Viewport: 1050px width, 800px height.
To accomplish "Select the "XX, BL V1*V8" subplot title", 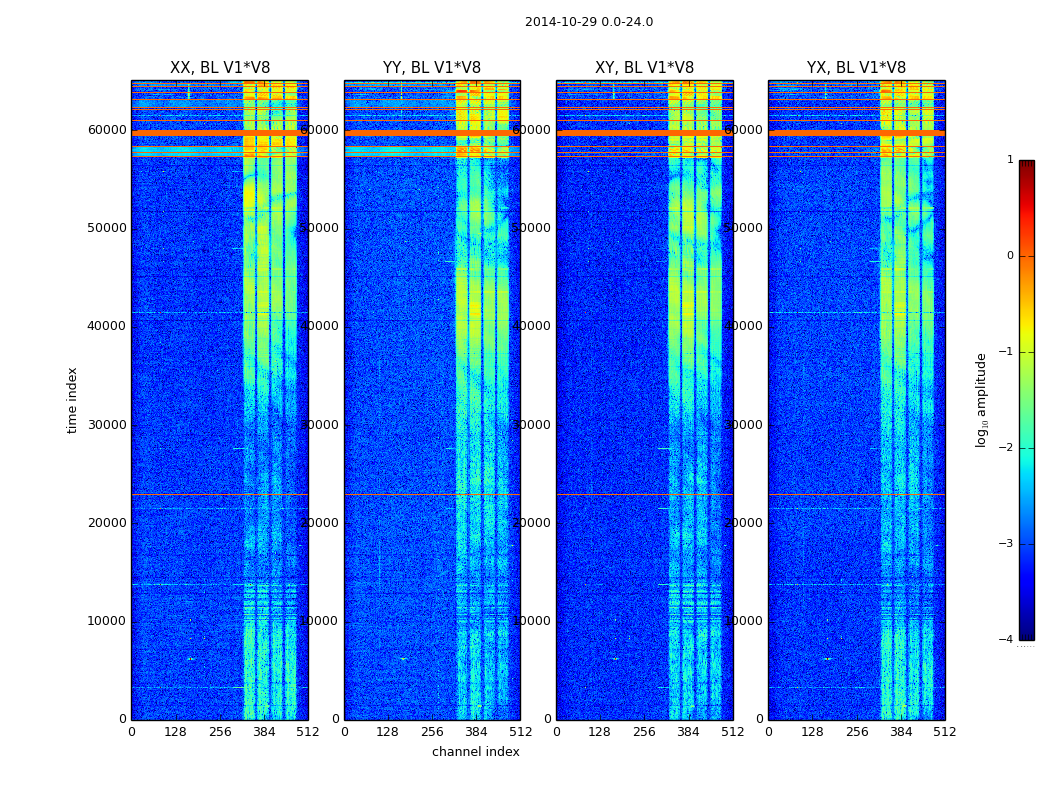I will 219,68.
